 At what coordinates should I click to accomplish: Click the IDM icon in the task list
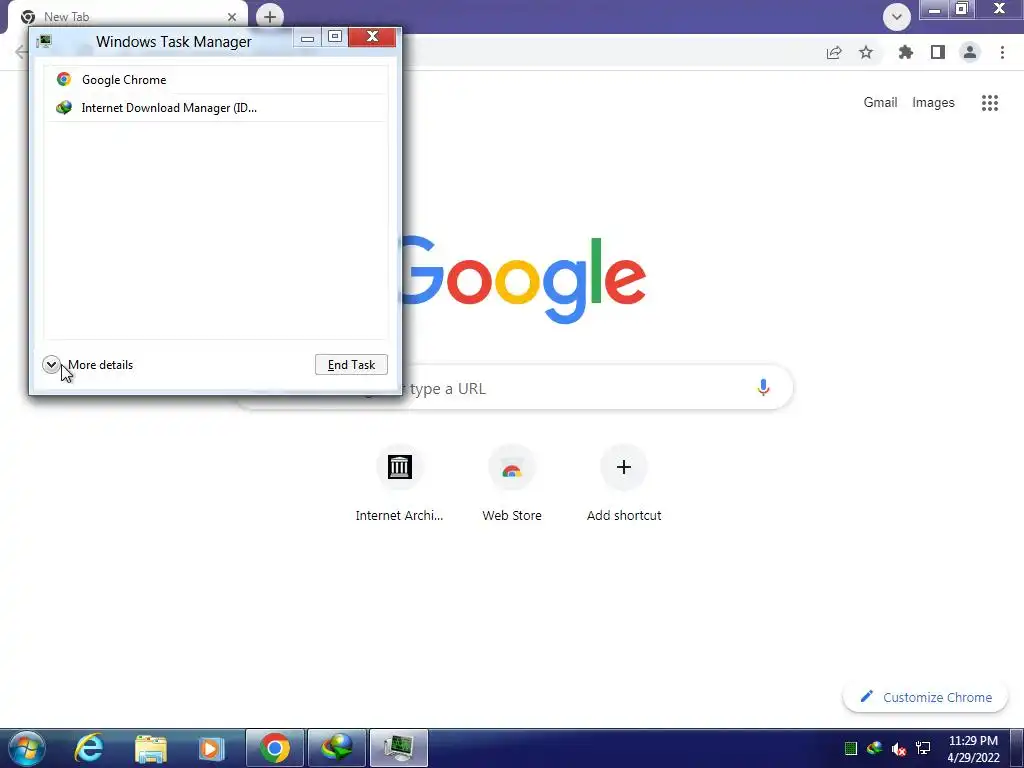click(x=64, y=108)
